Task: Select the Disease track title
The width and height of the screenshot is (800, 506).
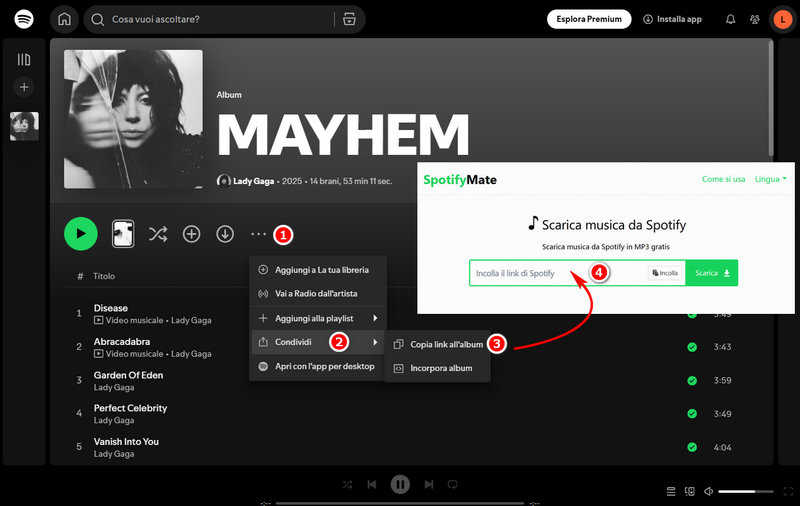Action: pyautogui.click(x=111, y=308)
